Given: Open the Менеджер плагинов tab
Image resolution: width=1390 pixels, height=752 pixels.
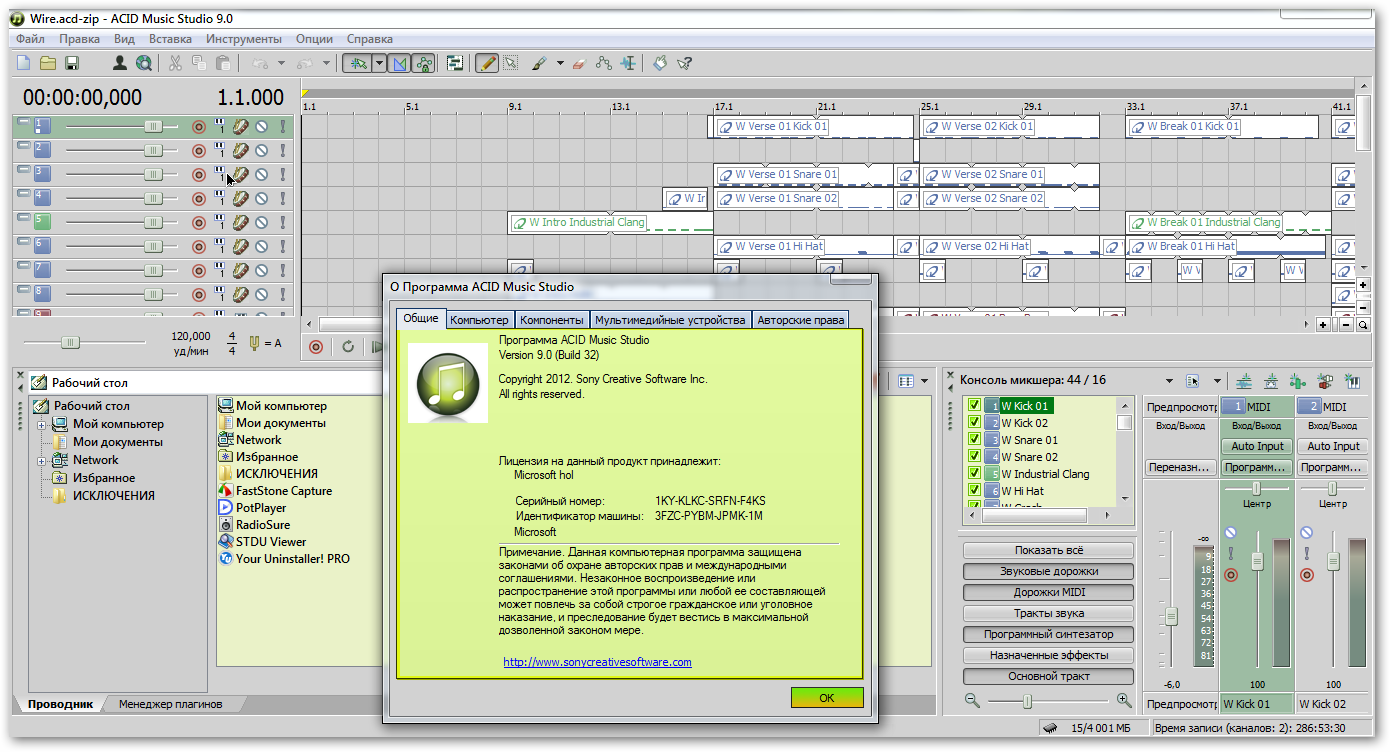Looking at the screenshot, I should click(x=171, y=704).
